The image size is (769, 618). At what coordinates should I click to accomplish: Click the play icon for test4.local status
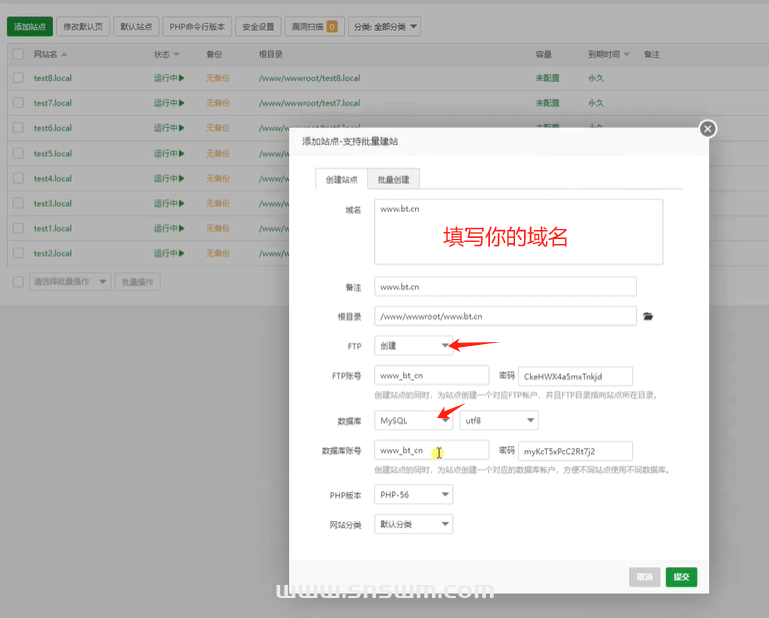tap(182, 179)
